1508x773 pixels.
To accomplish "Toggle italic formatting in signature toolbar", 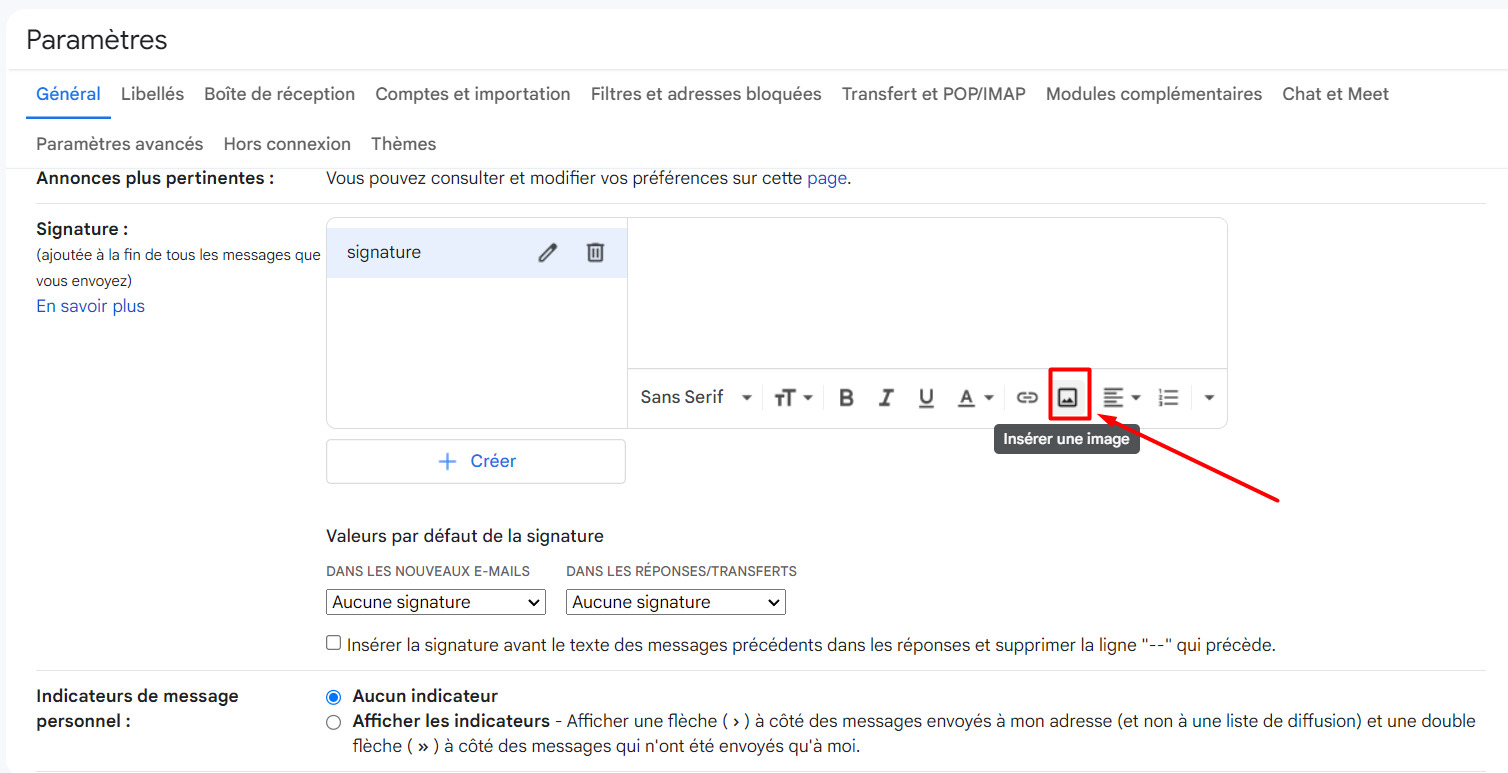I will pos(885,398).
